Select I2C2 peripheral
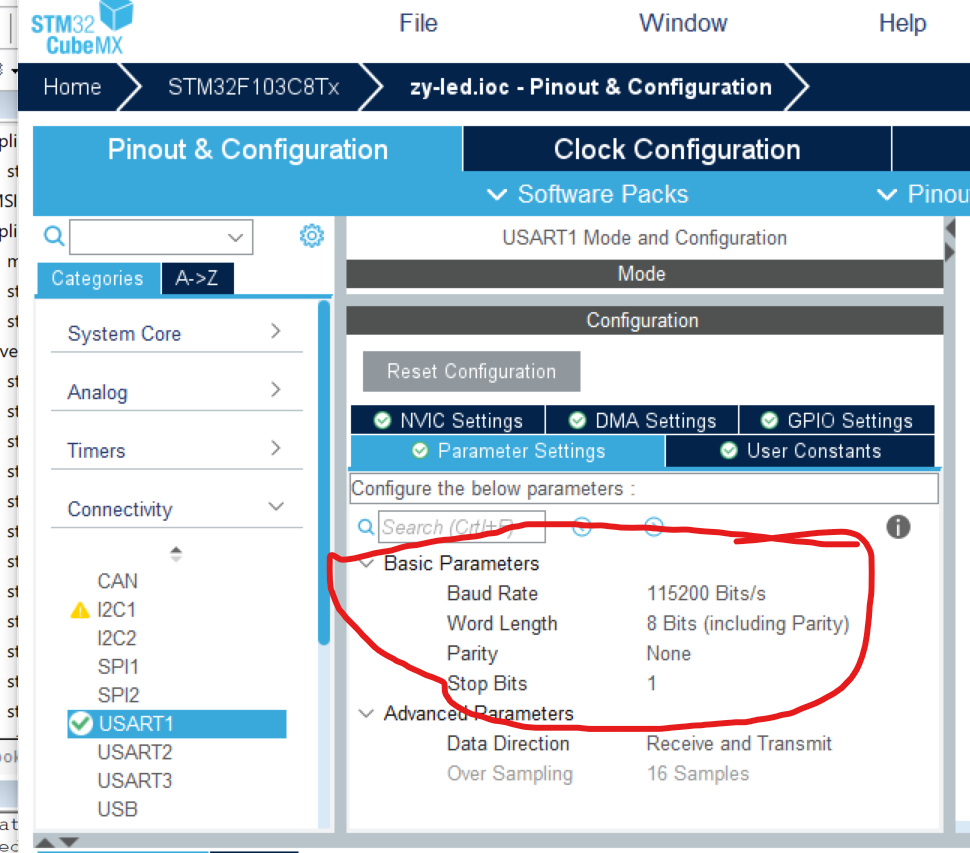This screenshot has height=853, width=970. point(116,638)
